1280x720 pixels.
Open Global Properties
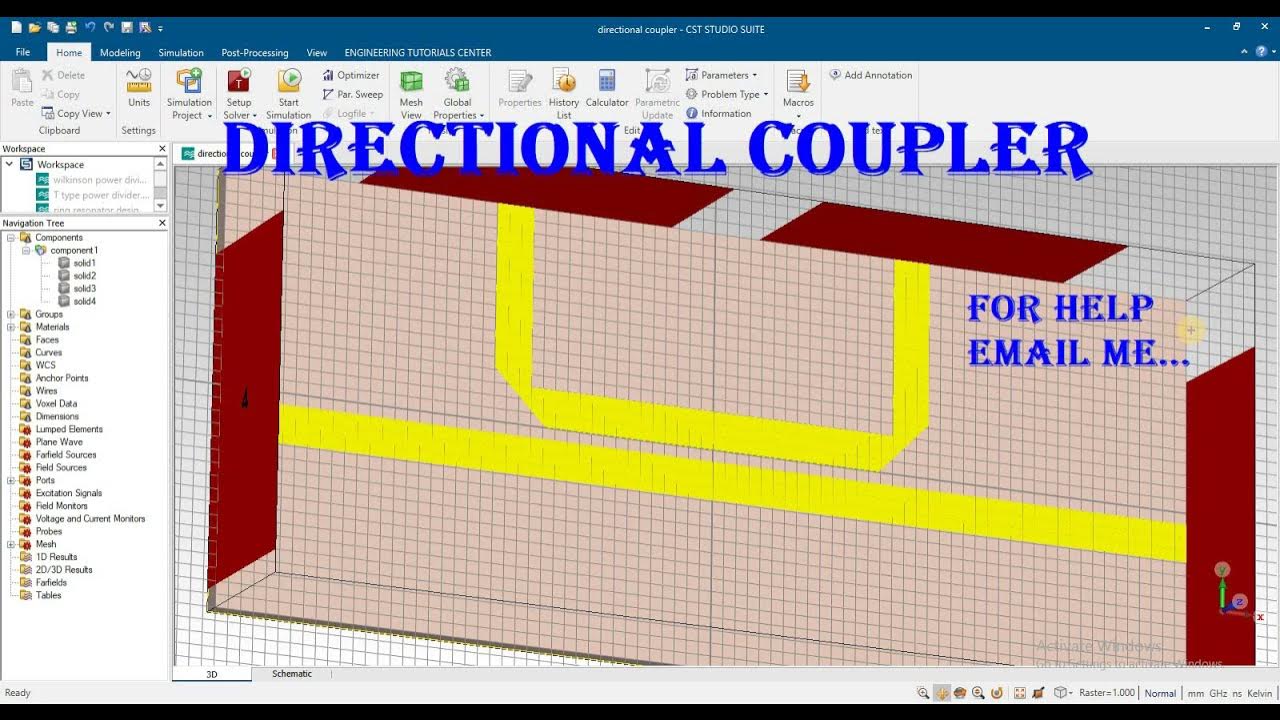457,94
